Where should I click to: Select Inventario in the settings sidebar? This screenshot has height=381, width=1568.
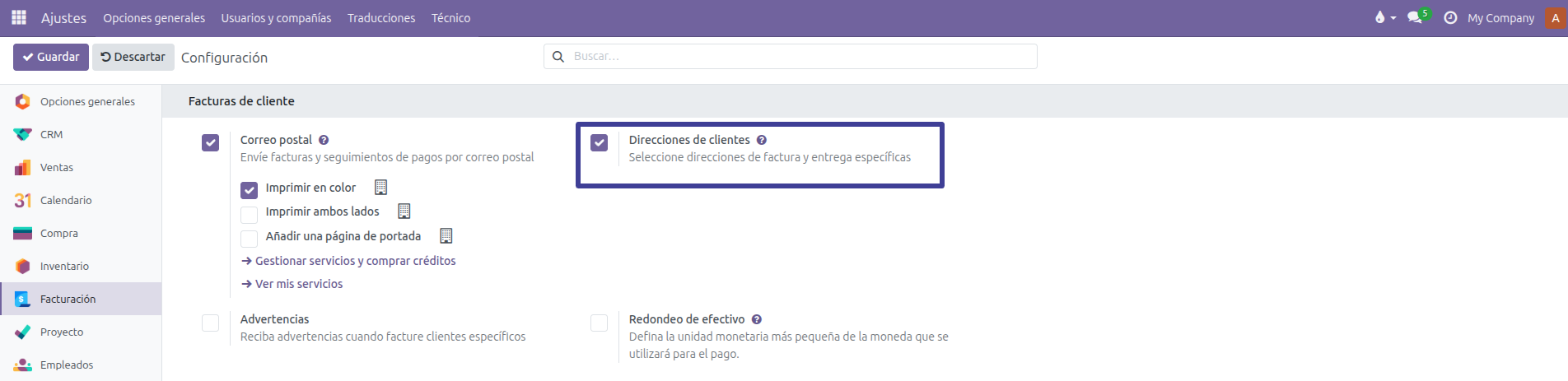click(64, 266)
